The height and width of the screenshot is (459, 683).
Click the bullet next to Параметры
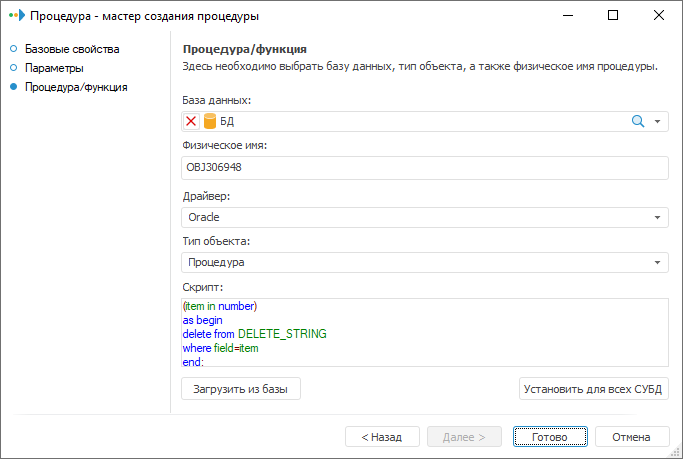13,68
